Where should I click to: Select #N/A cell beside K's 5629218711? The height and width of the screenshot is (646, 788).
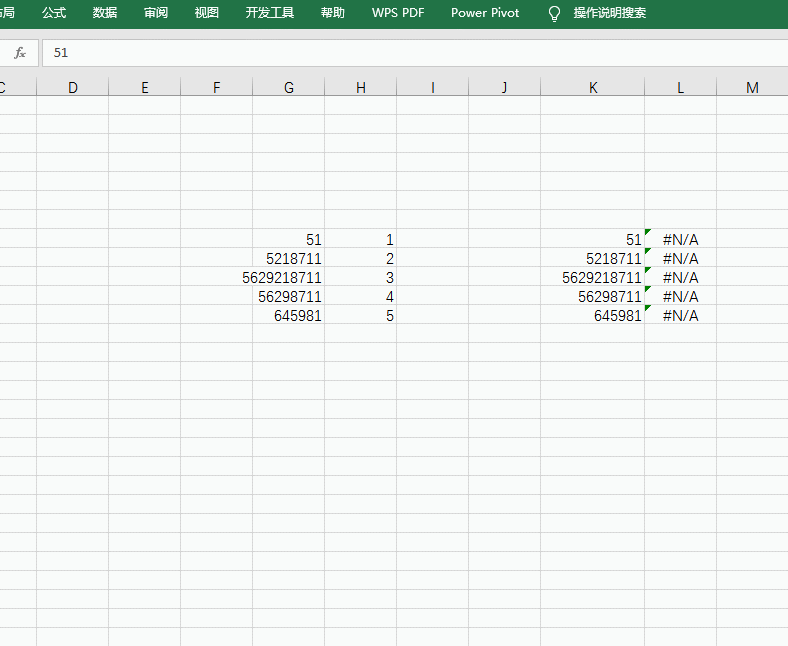[680, 276]
